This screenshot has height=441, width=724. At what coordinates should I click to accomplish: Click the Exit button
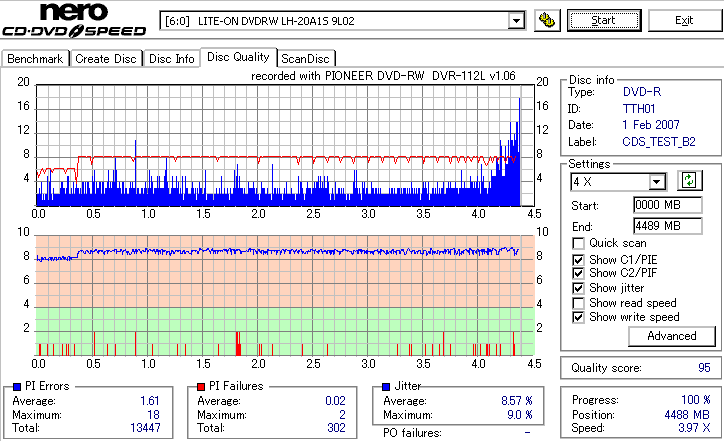684,20
